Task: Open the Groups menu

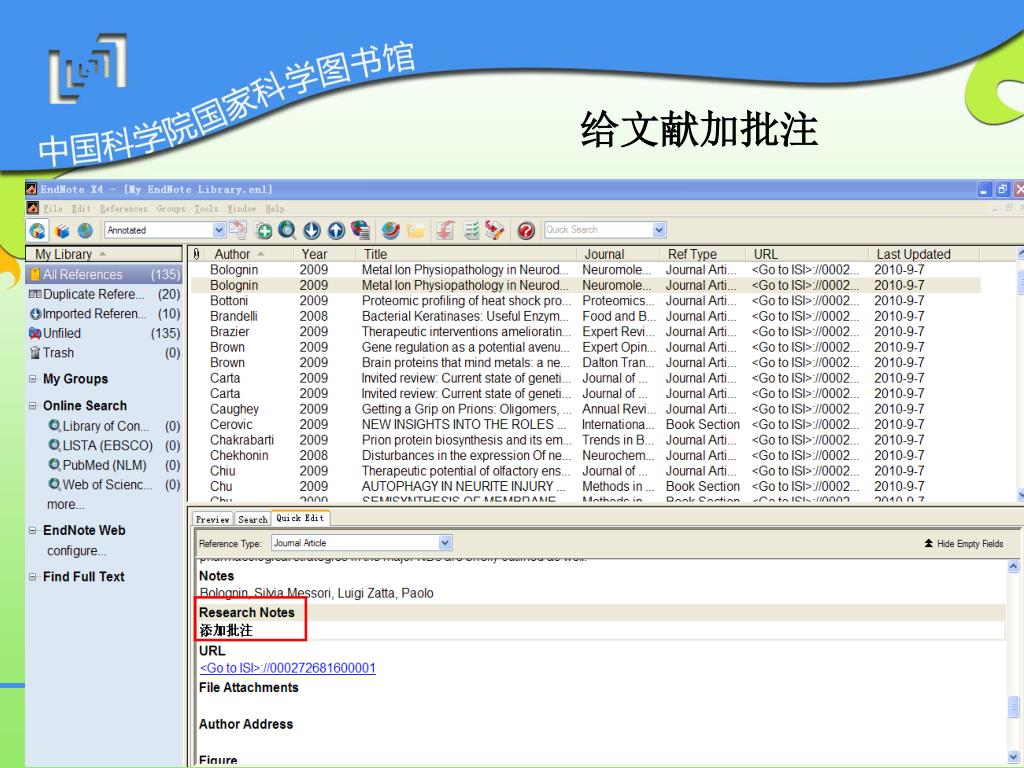Action: pos(171,208)
